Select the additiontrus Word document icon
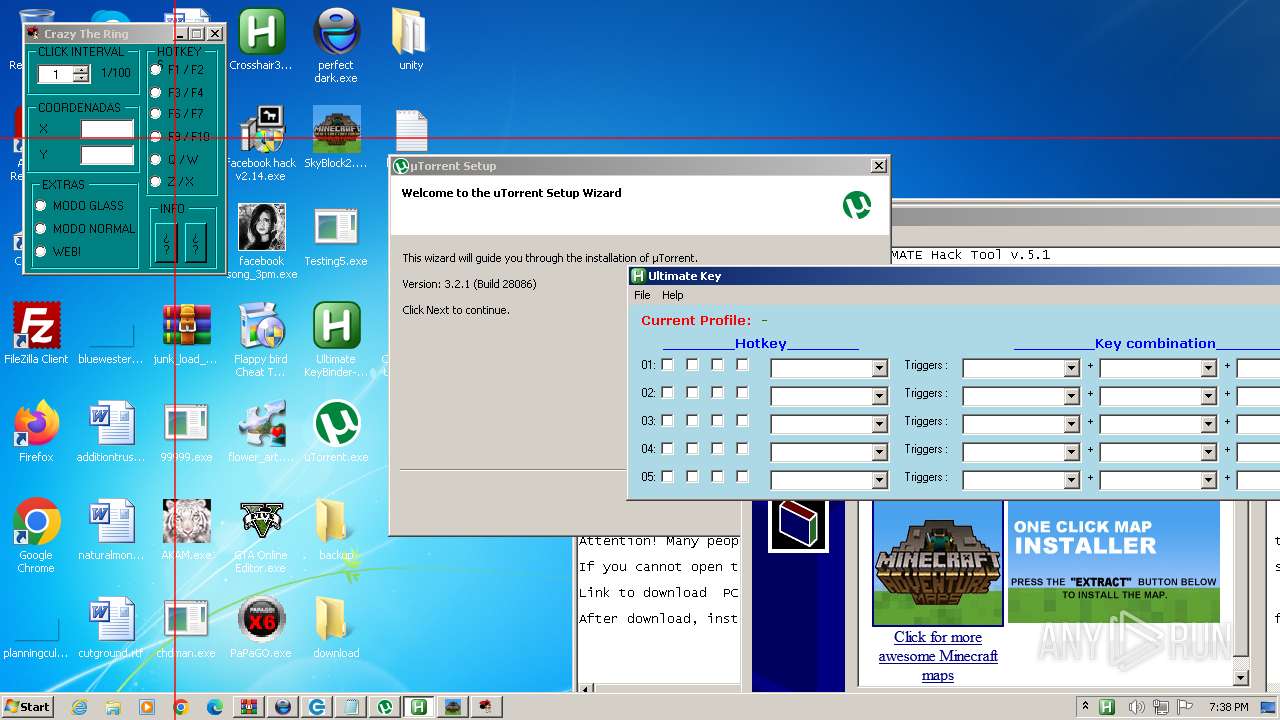Image resolution: width=1280 pixels, height=720 pixels. [x=111, y=432]
